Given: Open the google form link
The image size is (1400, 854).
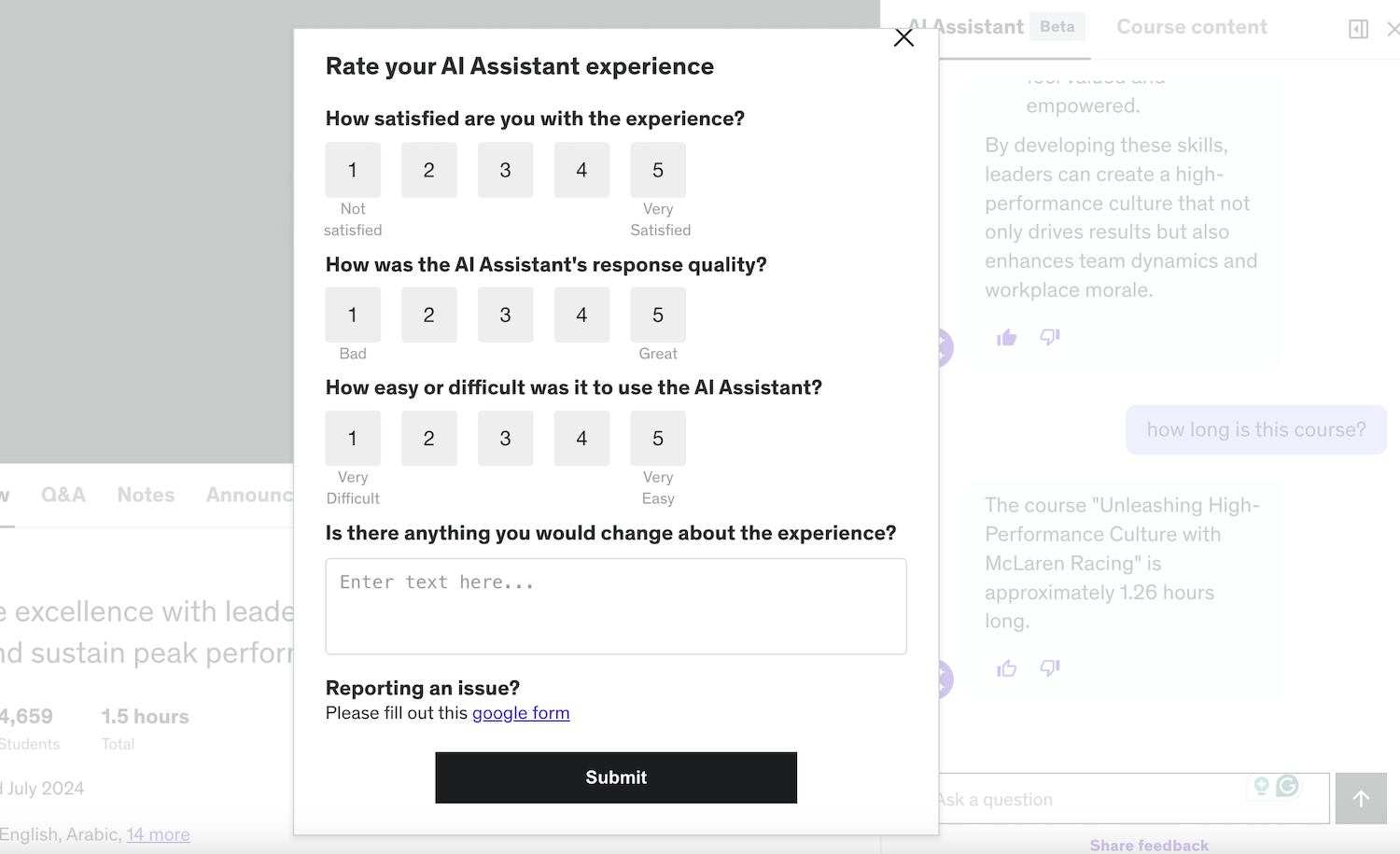Looking at the screenshot, I should click(x=521, y=713).
